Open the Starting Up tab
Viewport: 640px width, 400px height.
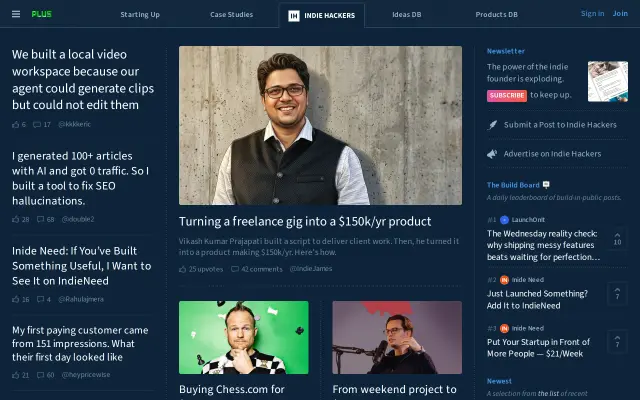point(140,15)
